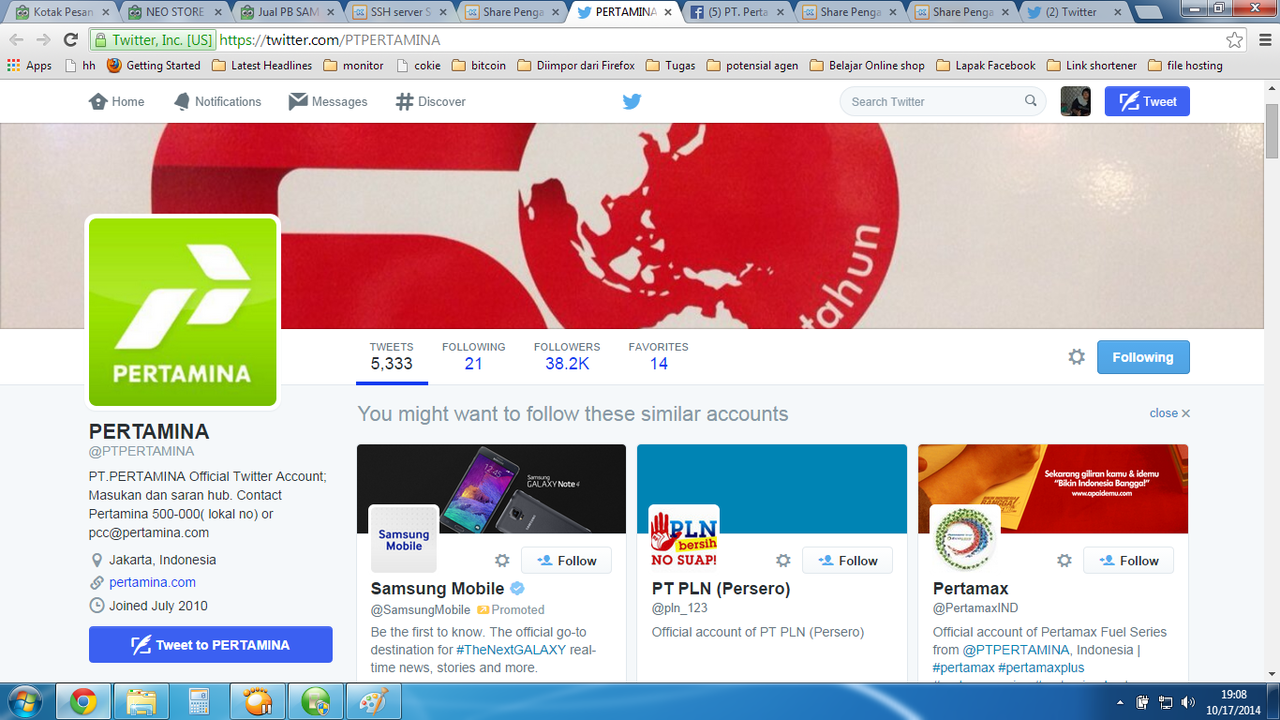Click Tweet to PERTAMINA button
This screenshot has width=1280, height=720.
click(x=211, y=645)
